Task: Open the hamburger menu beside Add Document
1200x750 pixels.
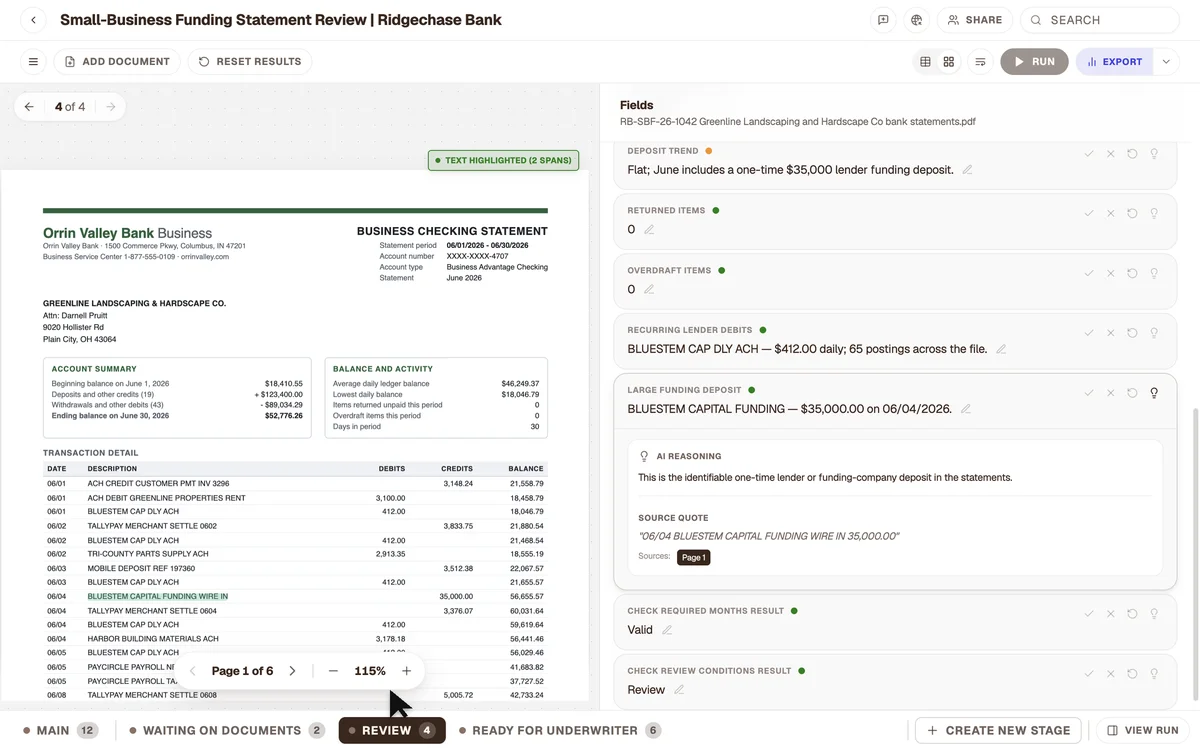Action: (x=33, y=62)
